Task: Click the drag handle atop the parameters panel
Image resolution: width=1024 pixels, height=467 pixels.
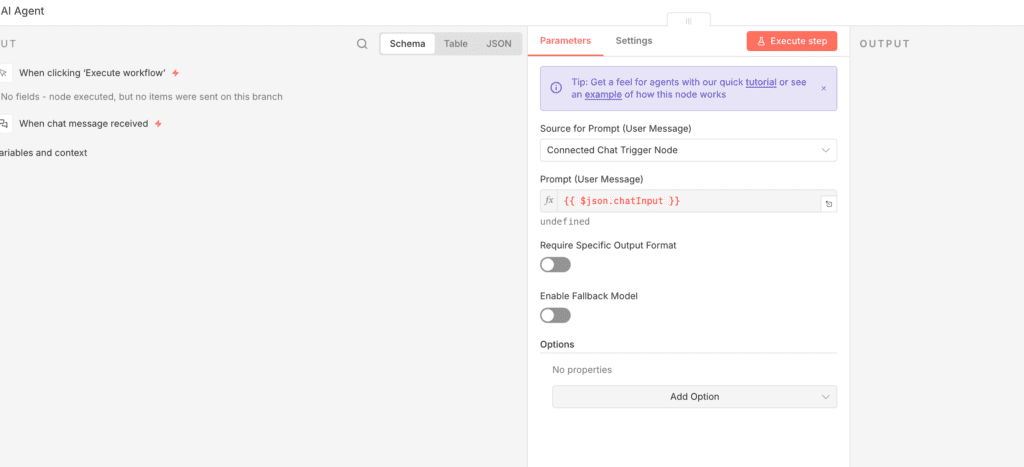Action: (x=689, y=20)
